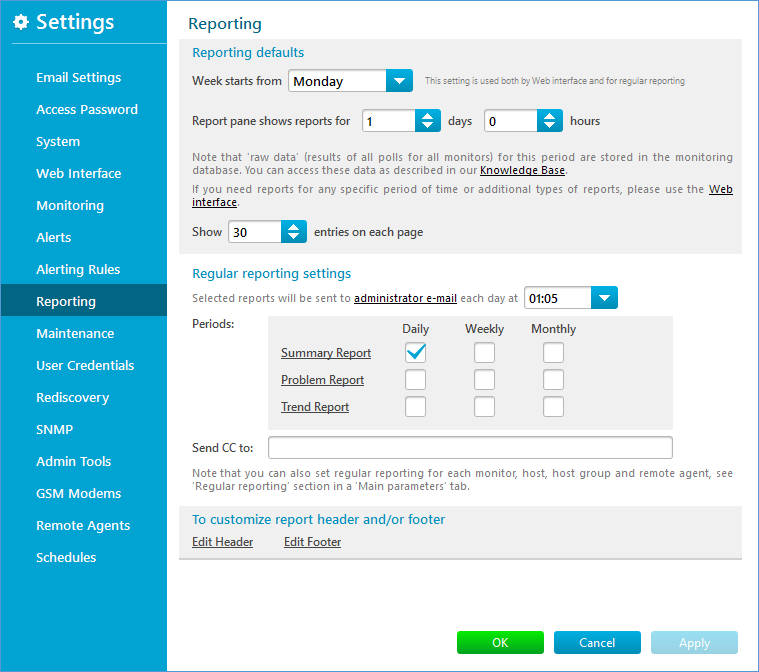759x672 pixels.
Task: Follow the Web interface link
Action: click(720, 189)
